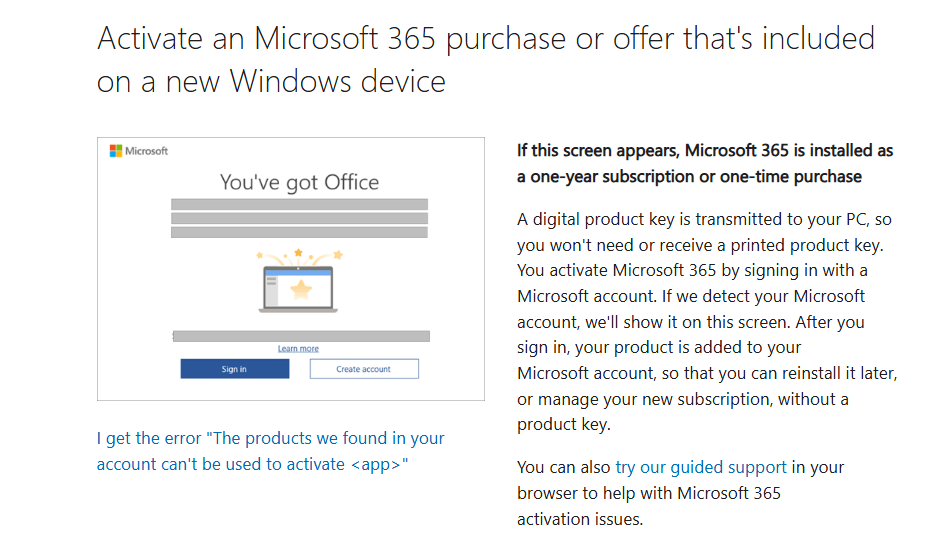The width and height of the screenshot is (935, 546).
Task: Click the bold If this screen appears subheading
Action: [x=705, y=163]
